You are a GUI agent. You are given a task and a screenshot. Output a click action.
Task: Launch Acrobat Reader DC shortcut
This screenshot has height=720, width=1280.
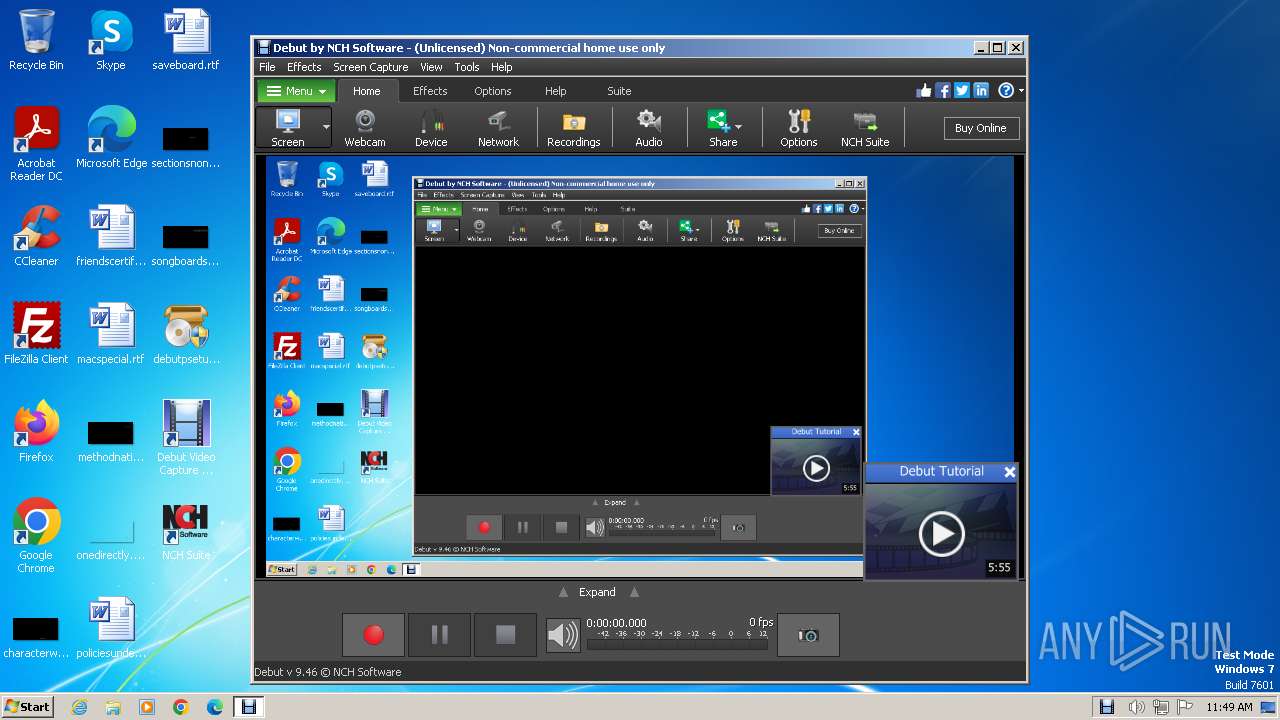[x=36, y=145]
